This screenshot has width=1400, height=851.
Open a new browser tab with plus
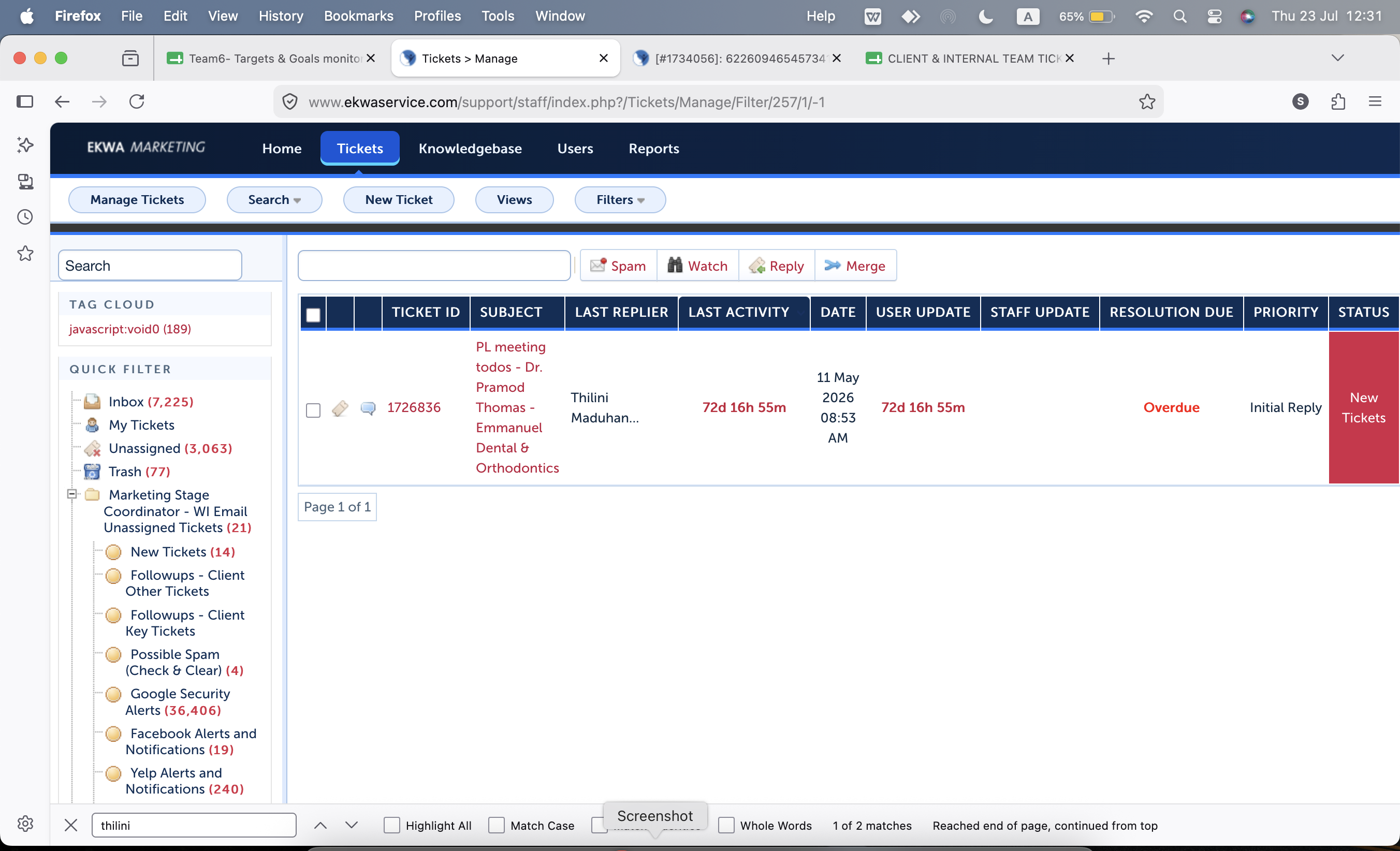[x=1108, y=58]
